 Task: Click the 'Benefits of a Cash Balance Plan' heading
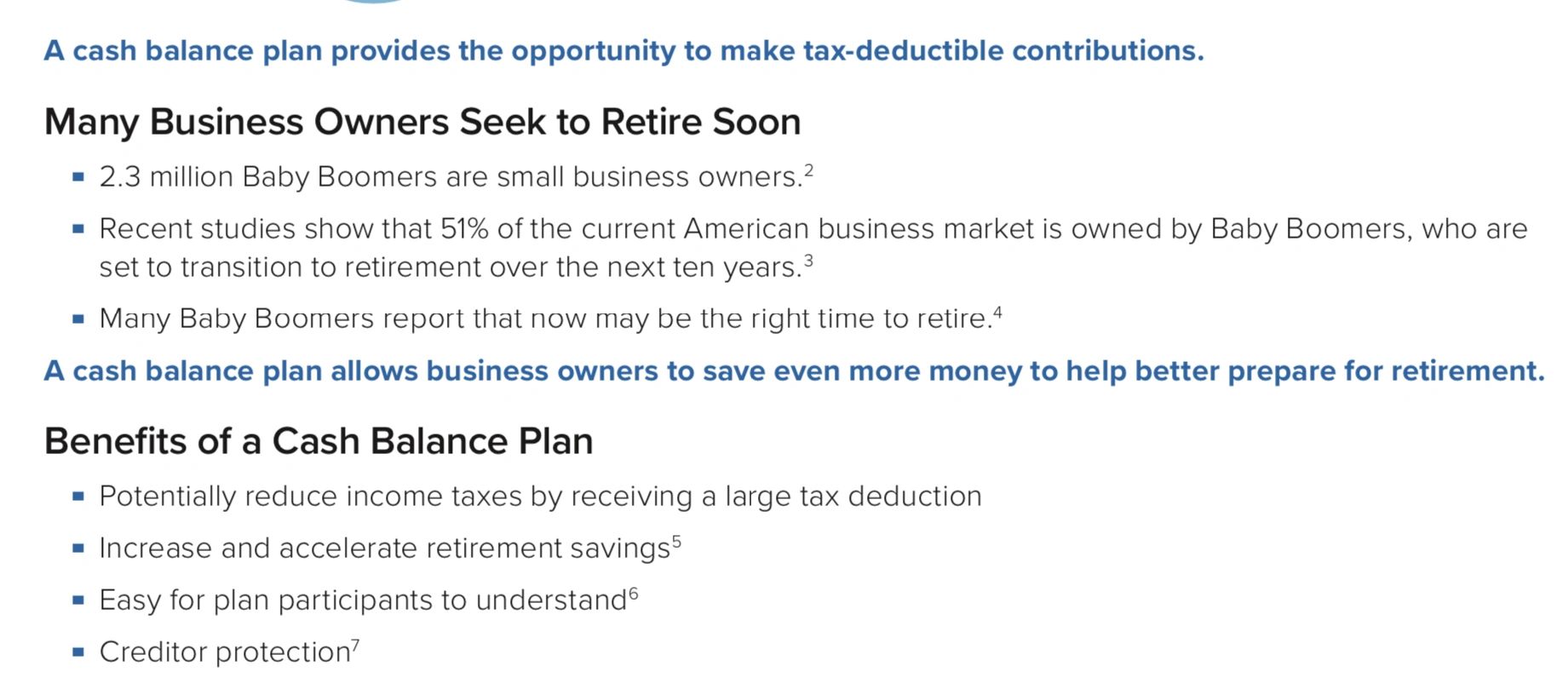coord(319,441)
